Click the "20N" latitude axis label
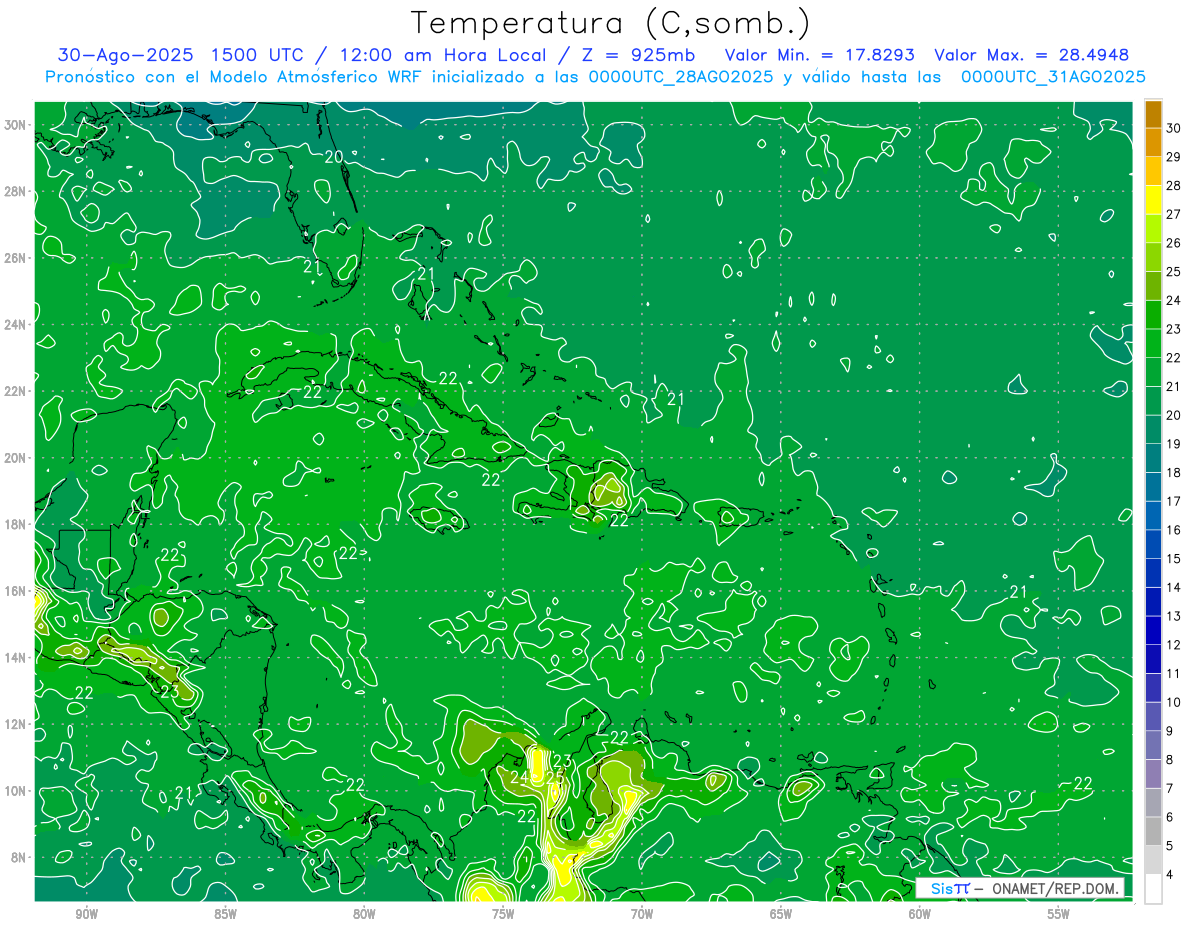 click(17, 458)
